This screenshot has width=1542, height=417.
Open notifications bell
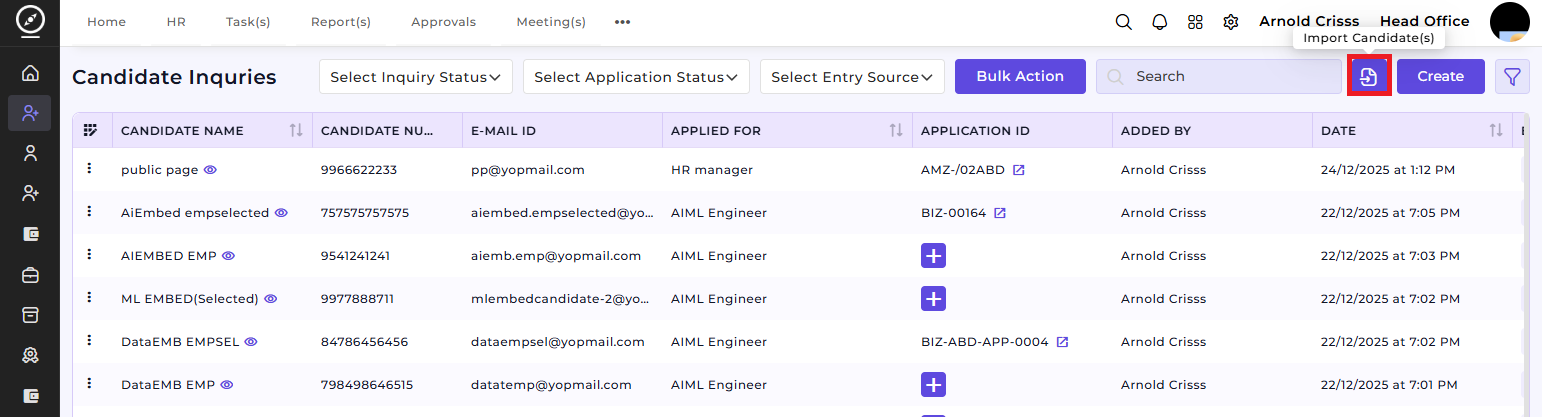point(1160,22)
